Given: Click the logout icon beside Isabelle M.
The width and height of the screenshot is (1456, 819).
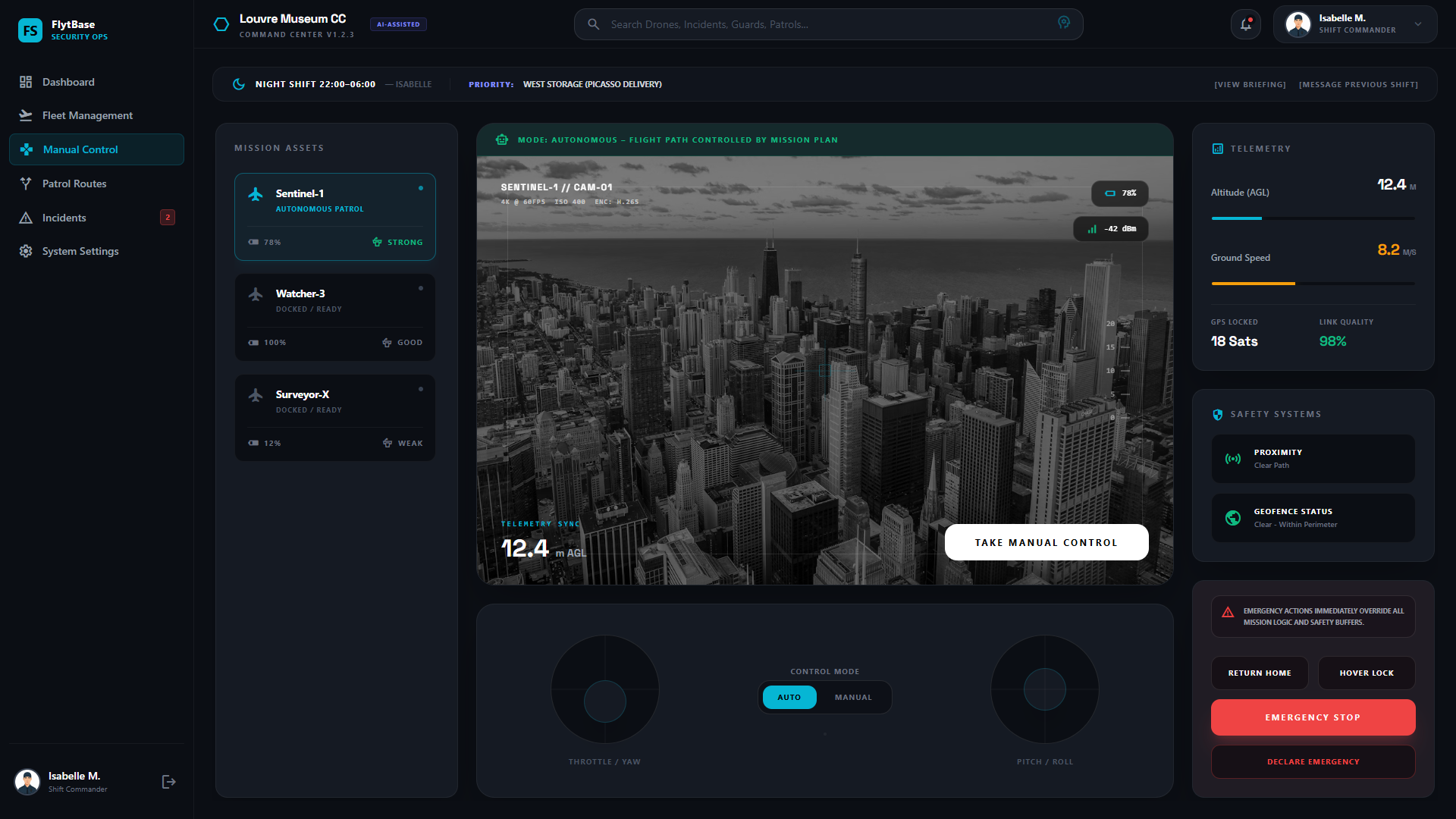Looking at the screenshot, I should click(168, 782).
